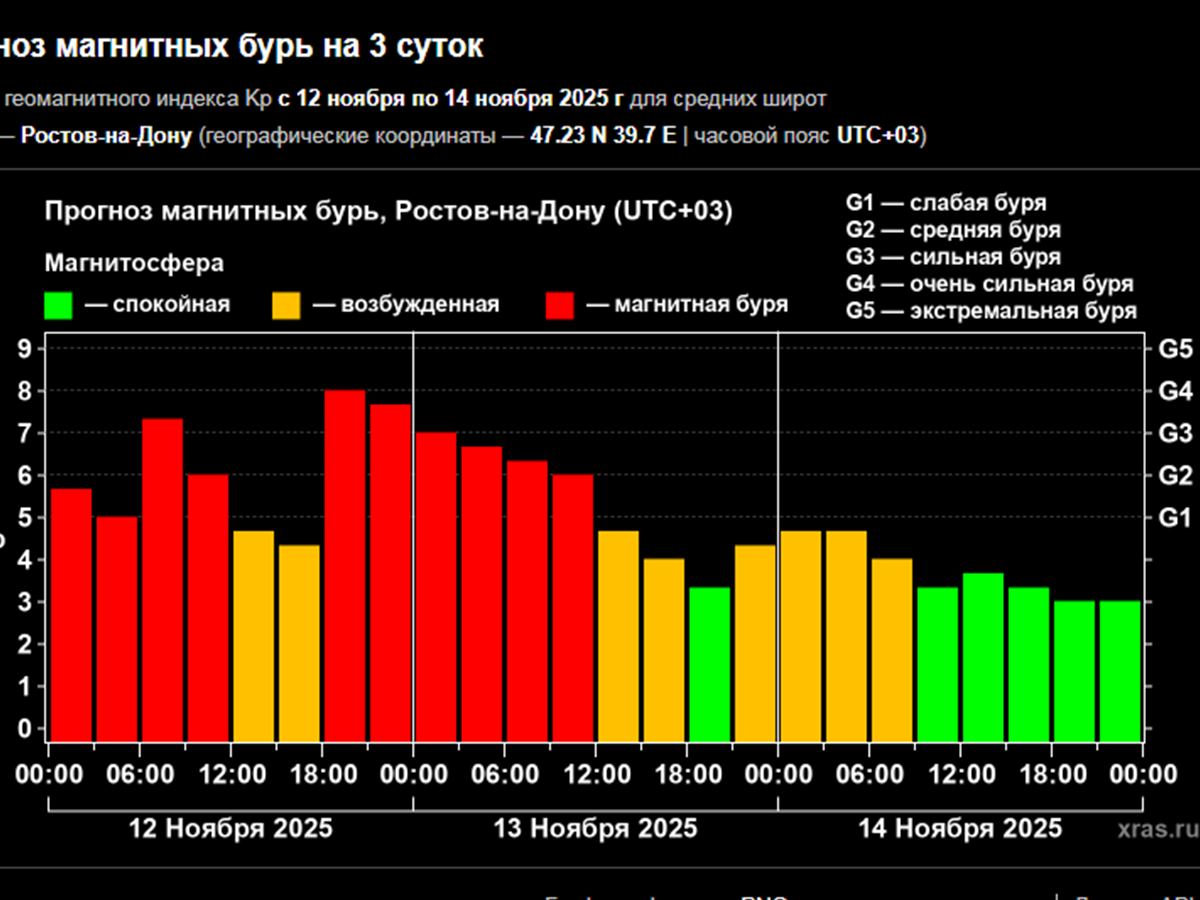
Task: Click the '14 Ноября 2025' date label
Action: click(x=960, y=828)
